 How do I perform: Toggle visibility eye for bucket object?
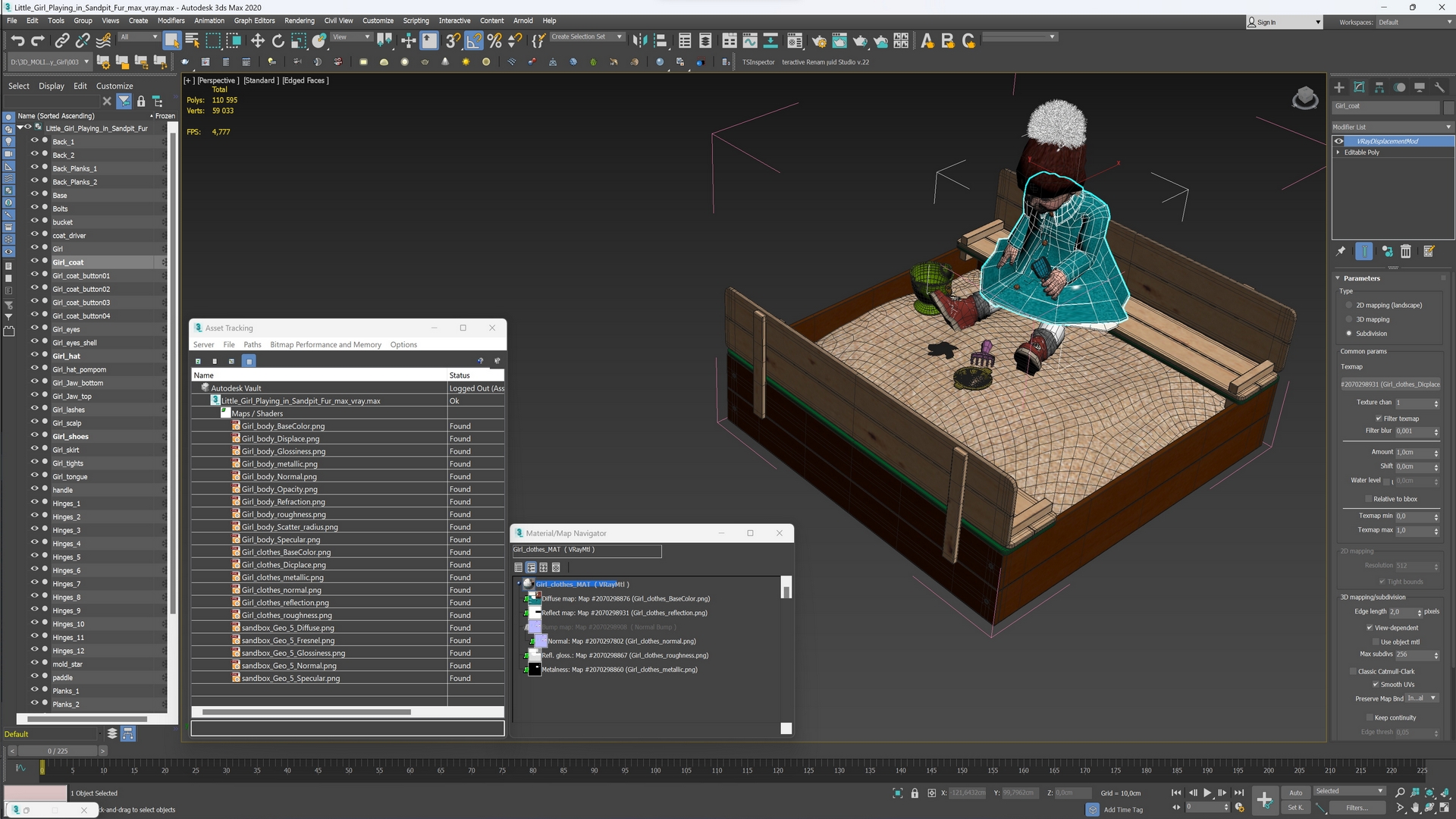(x=34, y=221)
